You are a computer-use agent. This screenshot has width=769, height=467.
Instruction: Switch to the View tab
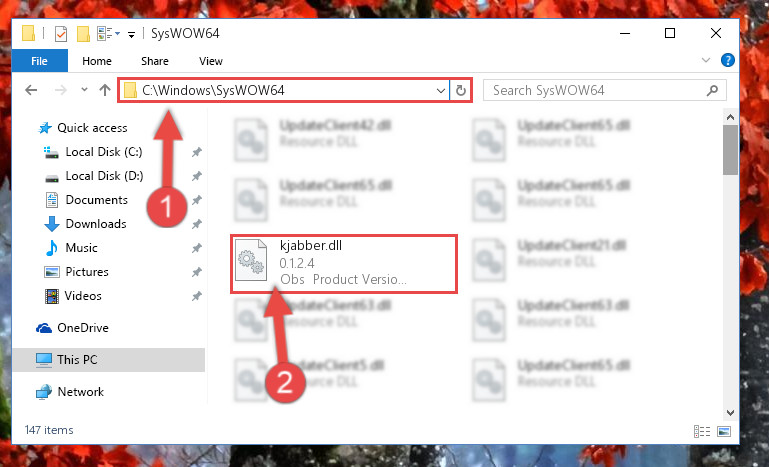(x=210, y=61)
